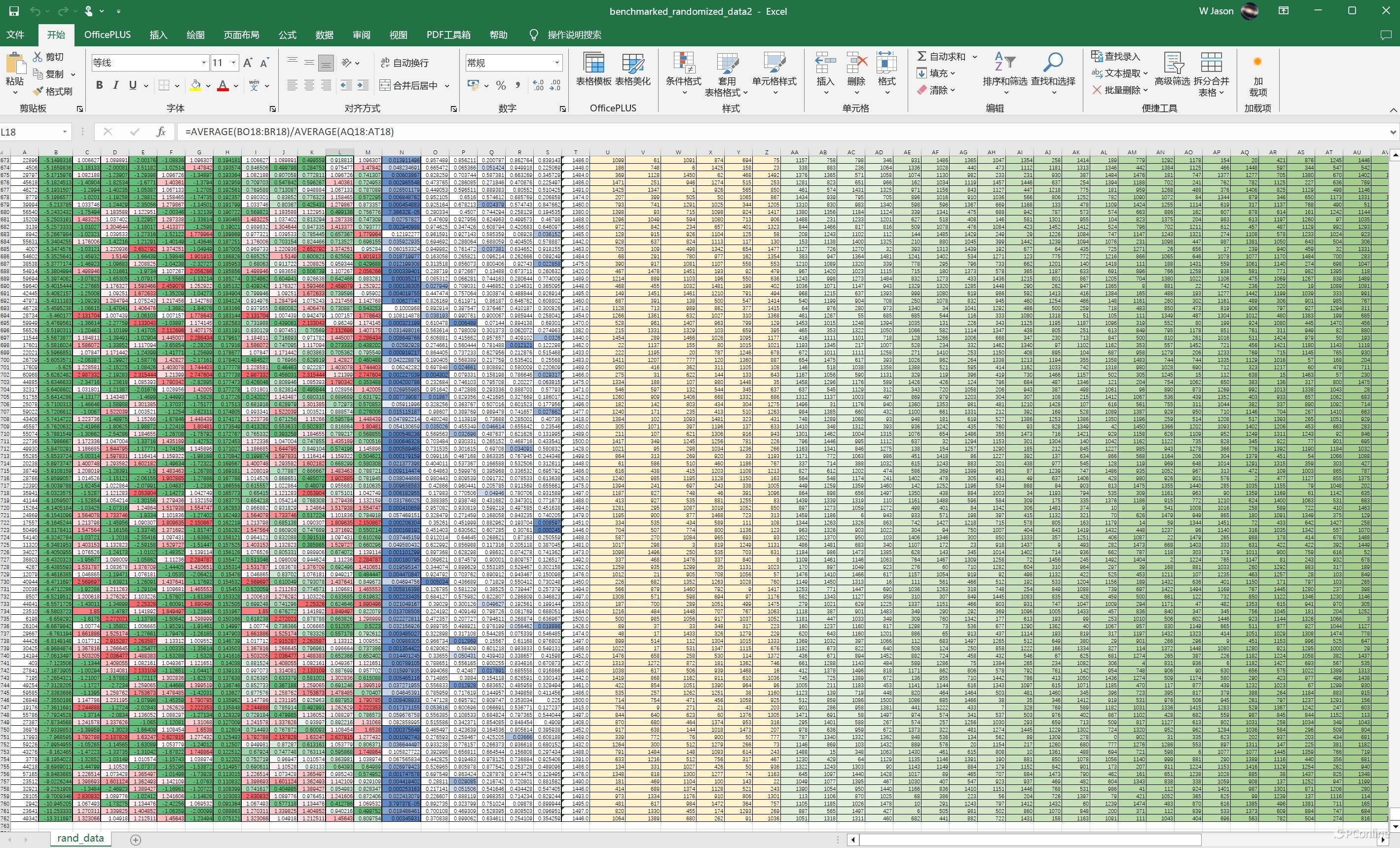Toggle bold formatting

coord(100,85)
